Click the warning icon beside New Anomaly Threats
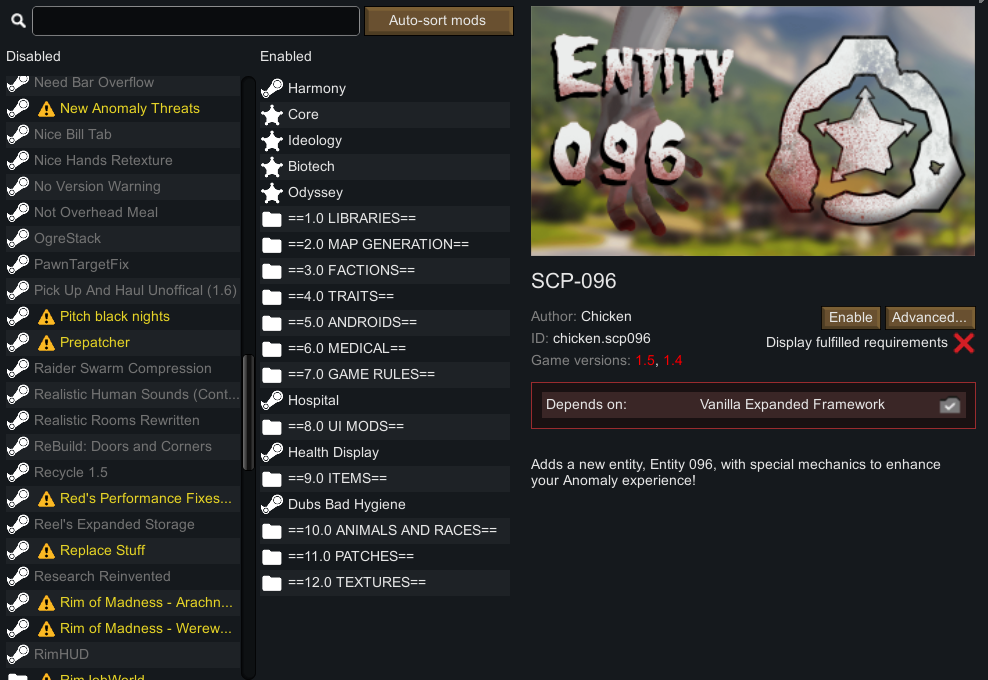Image resolution: width=988 pixels, height=680 pixels. click(x=46, y=109)
